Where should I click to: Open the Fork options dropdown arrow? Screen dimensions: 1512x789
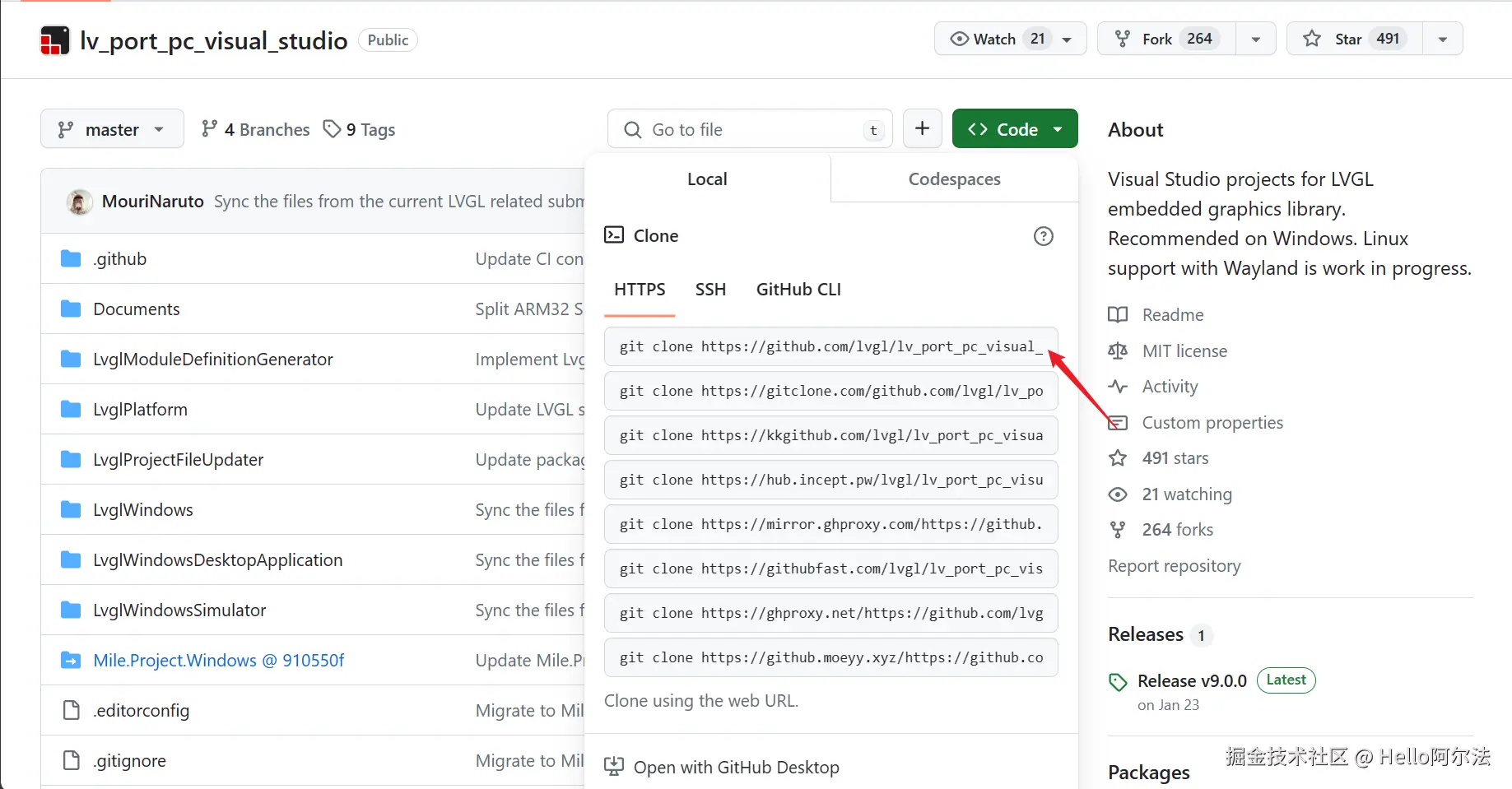[x=1256, y=39]
